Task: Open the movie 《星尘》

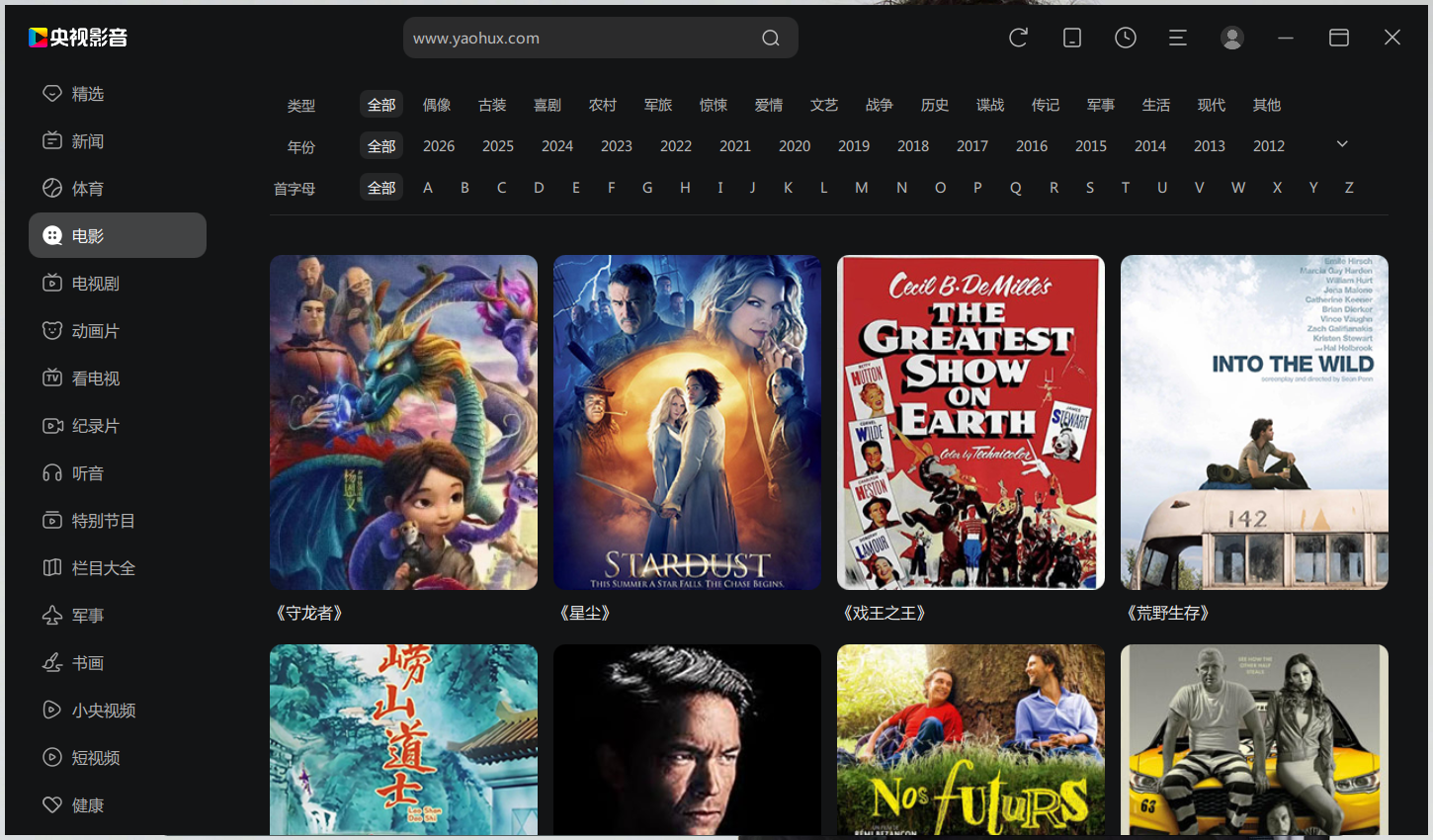Action: tap(687, 422)
